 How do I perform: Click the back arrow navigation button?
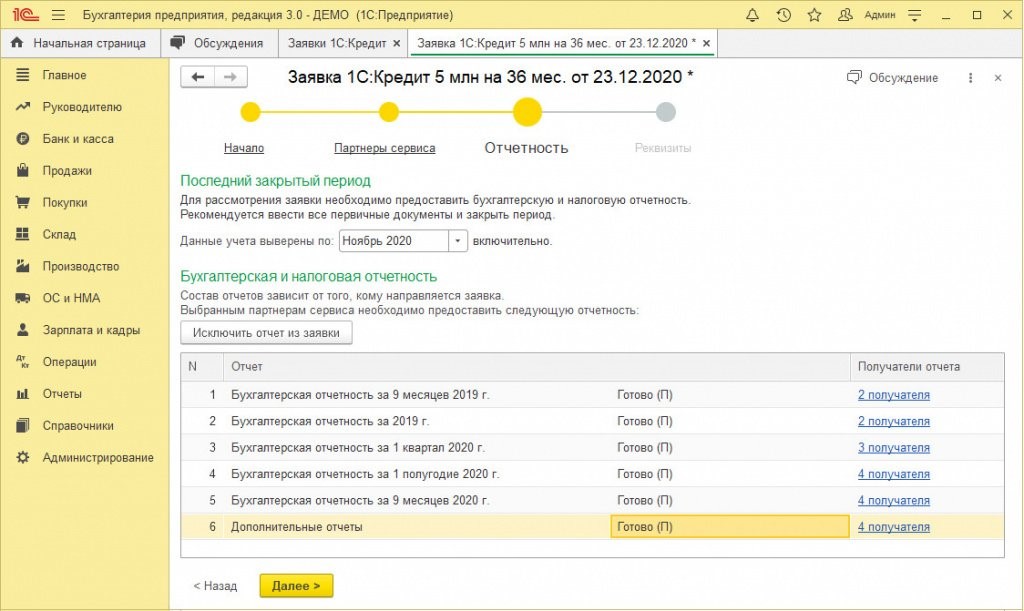[198, 78]
